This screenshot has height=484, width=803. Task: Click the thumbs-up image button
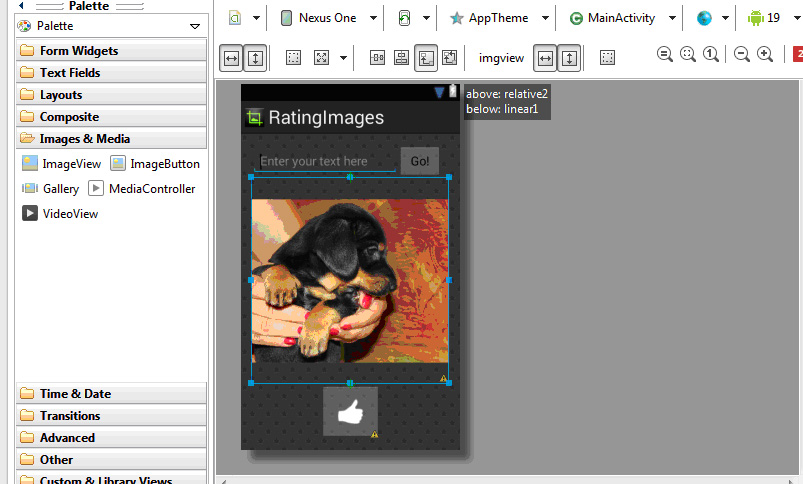click(x=350, y=411)
